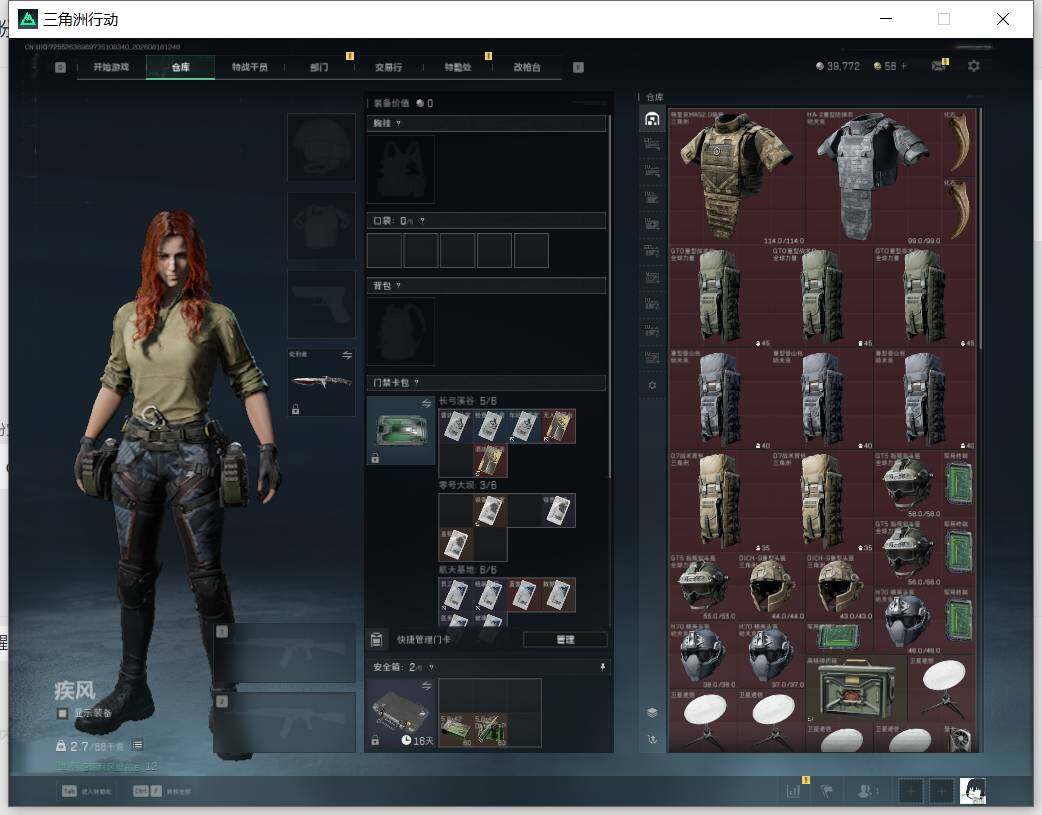This screenshot has width=1042, height=815.
Task: Toggle lock icon on the safe box
Action: point(375,741)
